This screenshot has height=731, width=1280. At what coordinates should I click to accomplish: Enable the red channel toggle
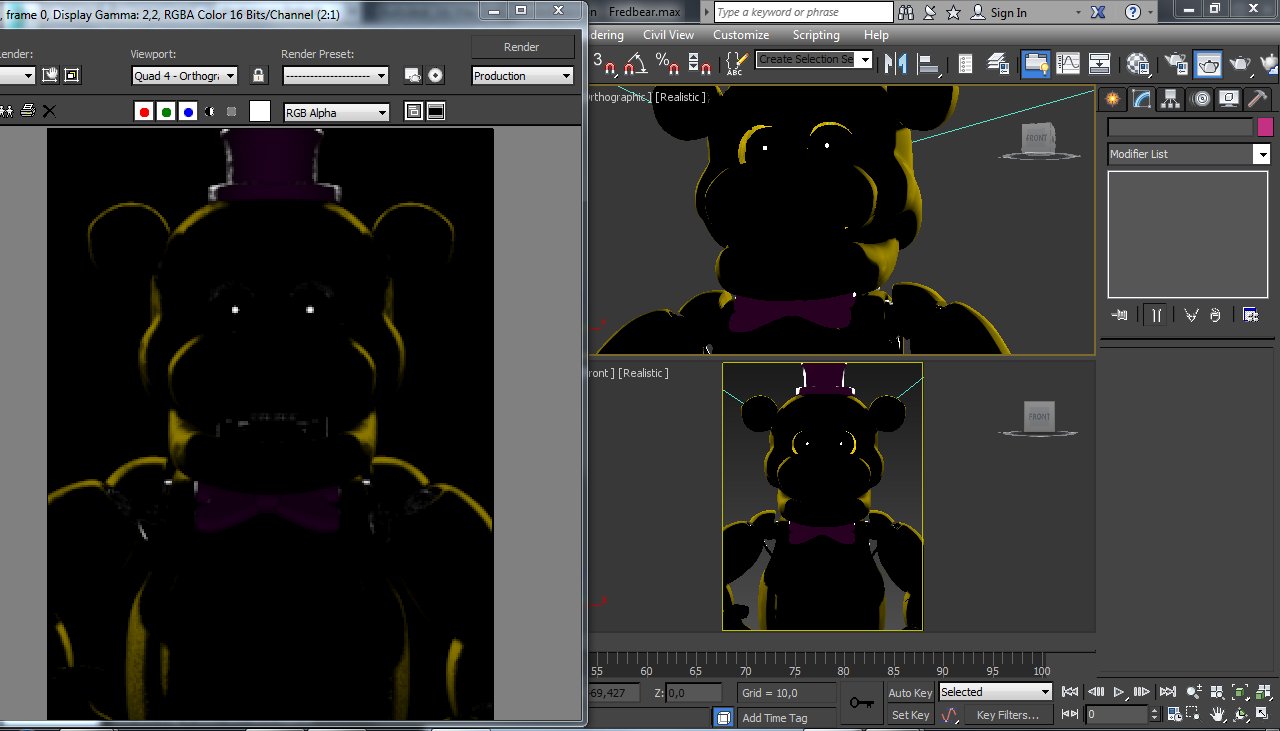coord(144,112)
